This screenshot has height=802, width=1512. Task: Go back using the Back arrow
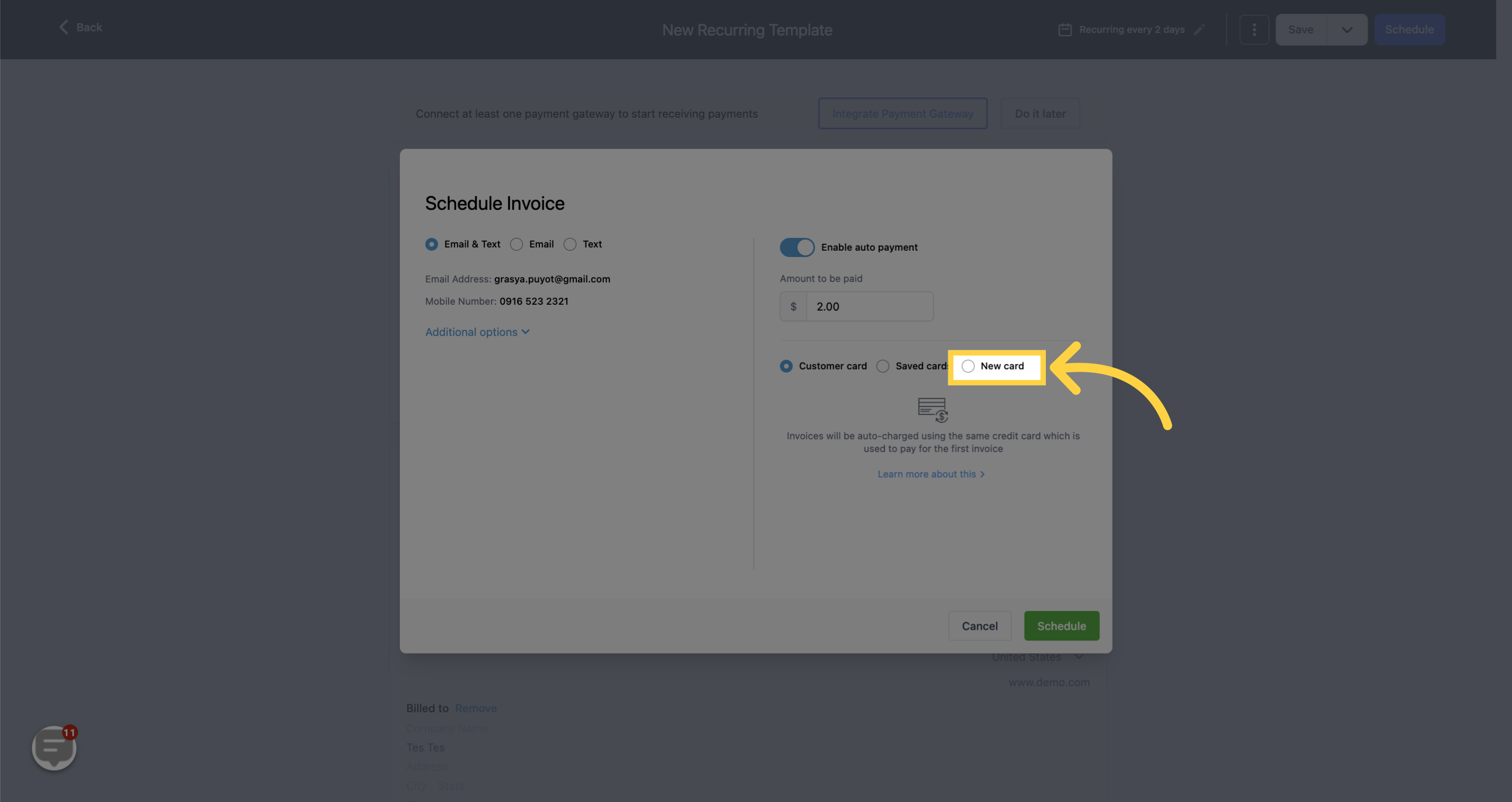[x=80, y=27]
